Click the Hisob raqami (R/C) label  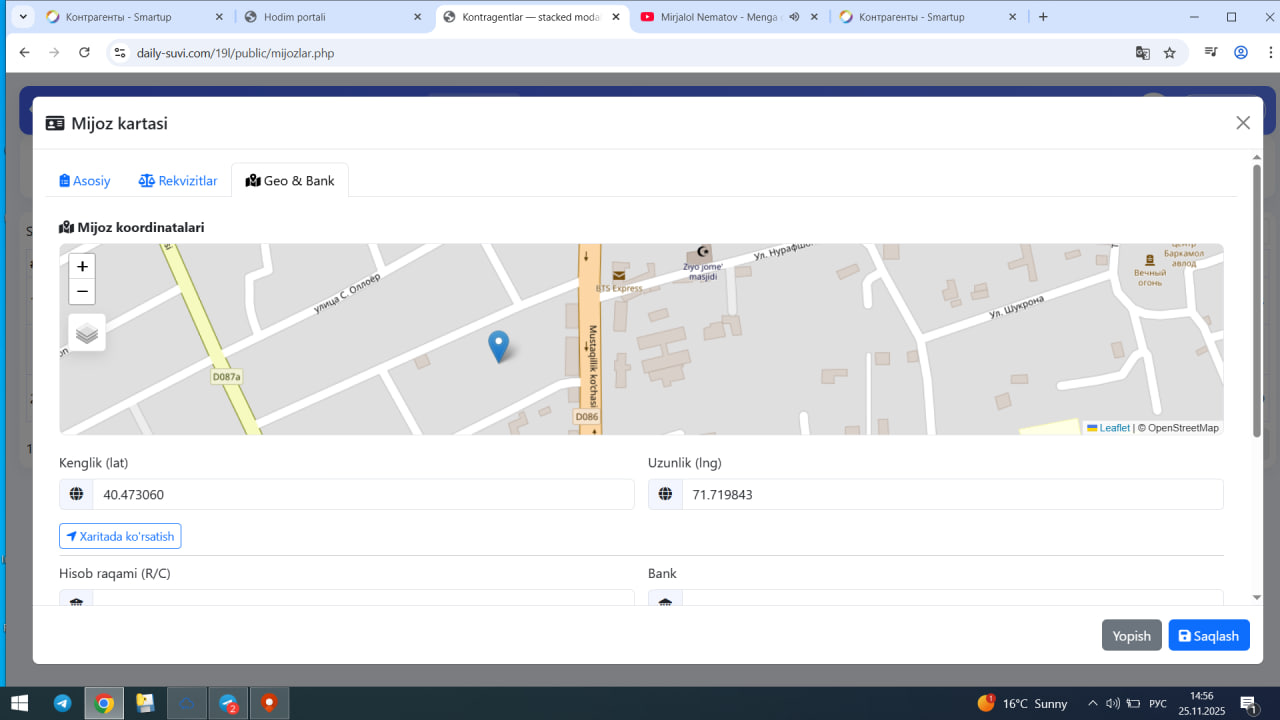click(114, 573)
